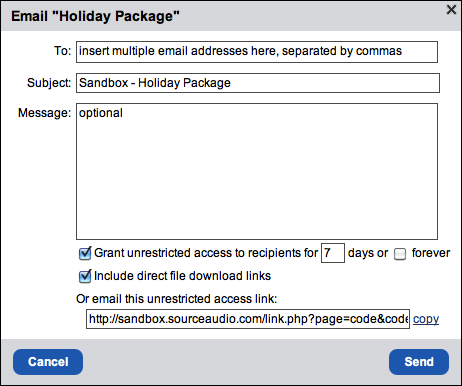
Task: Click the Subject field with Sandbox text
Action: (x=258, y=83)
